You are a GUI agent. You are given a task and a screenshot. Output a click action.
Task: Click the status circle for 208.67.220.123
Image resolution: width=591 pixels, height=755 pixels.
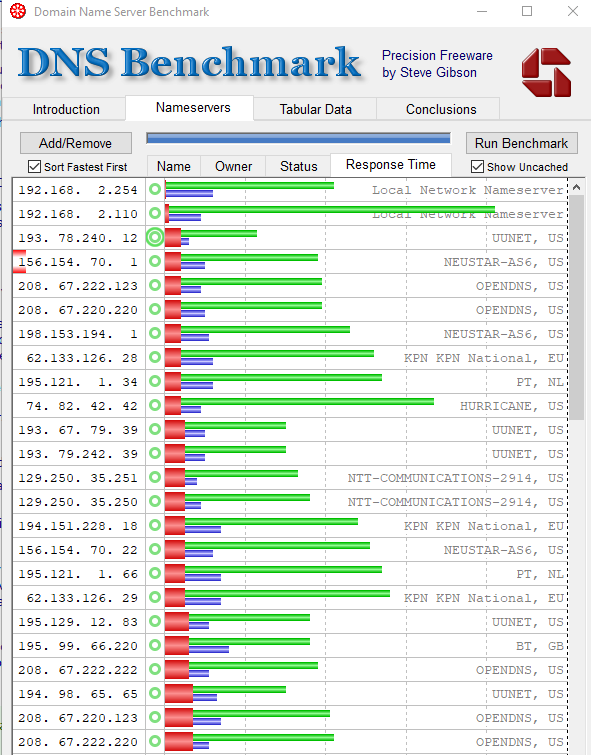[x=155, y=717]
